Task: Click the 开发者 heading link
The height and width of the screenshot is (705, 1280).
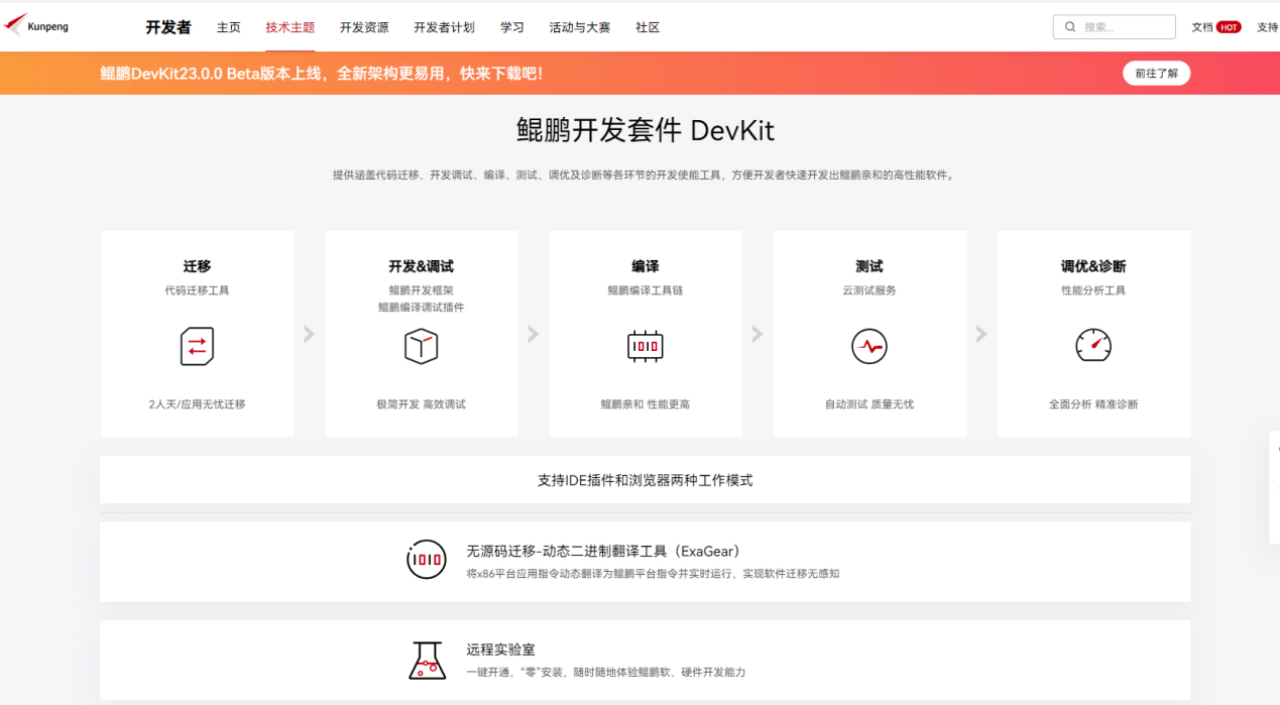Action: pyautogui.click(x=168, y=27)
